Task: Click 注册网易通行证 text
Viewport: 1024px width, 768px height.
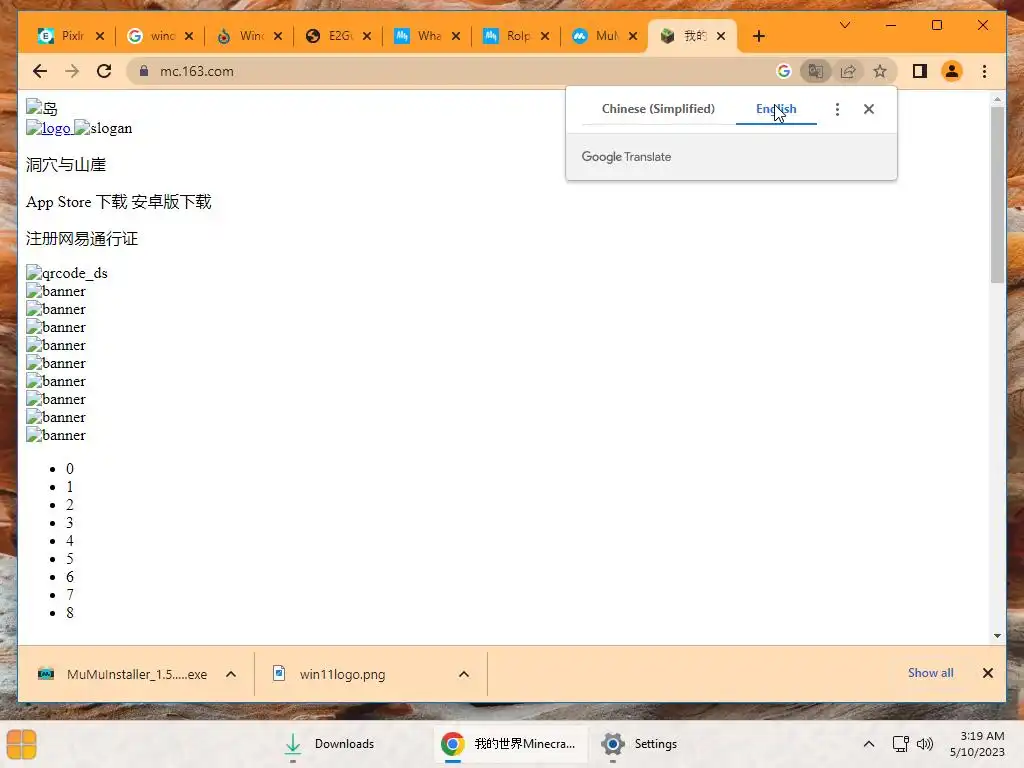Action: point(82,238)
